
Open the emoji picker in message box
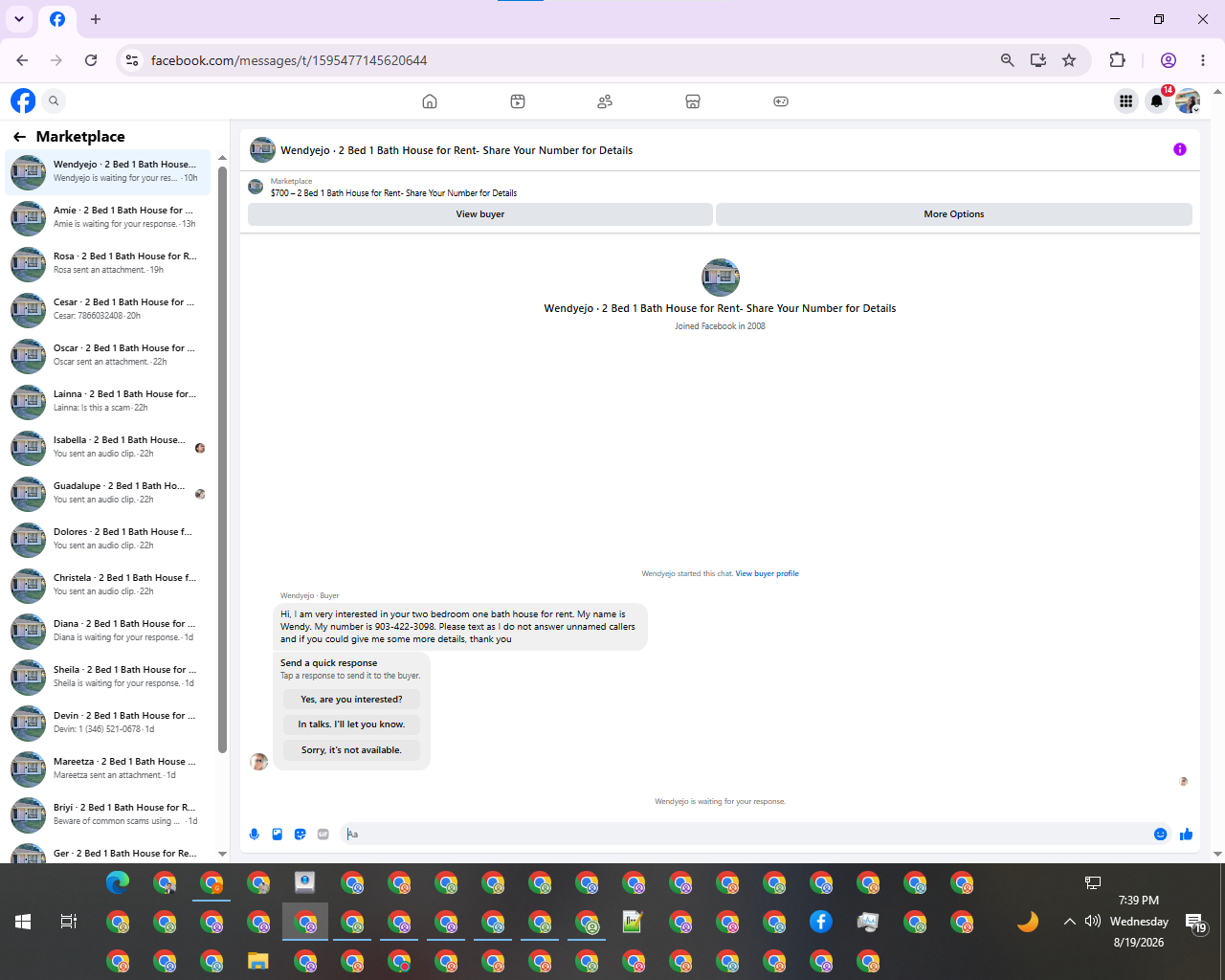[1161, 835]
